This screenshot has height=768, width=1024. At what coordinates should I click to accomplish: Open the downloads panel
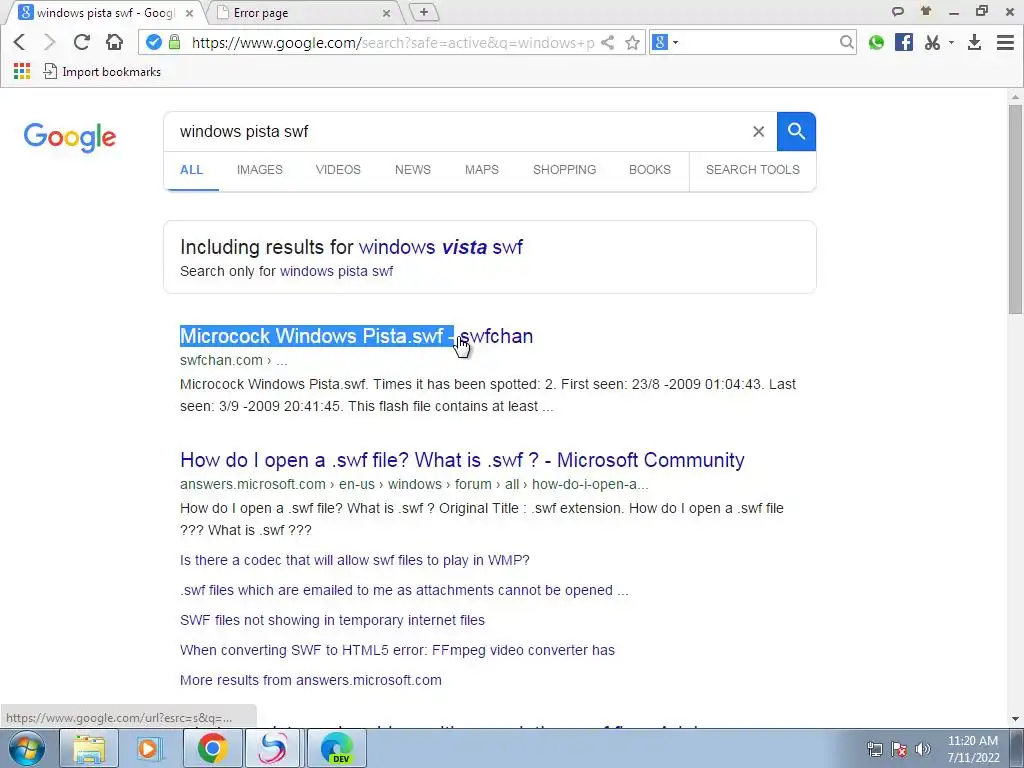[974, 42]
